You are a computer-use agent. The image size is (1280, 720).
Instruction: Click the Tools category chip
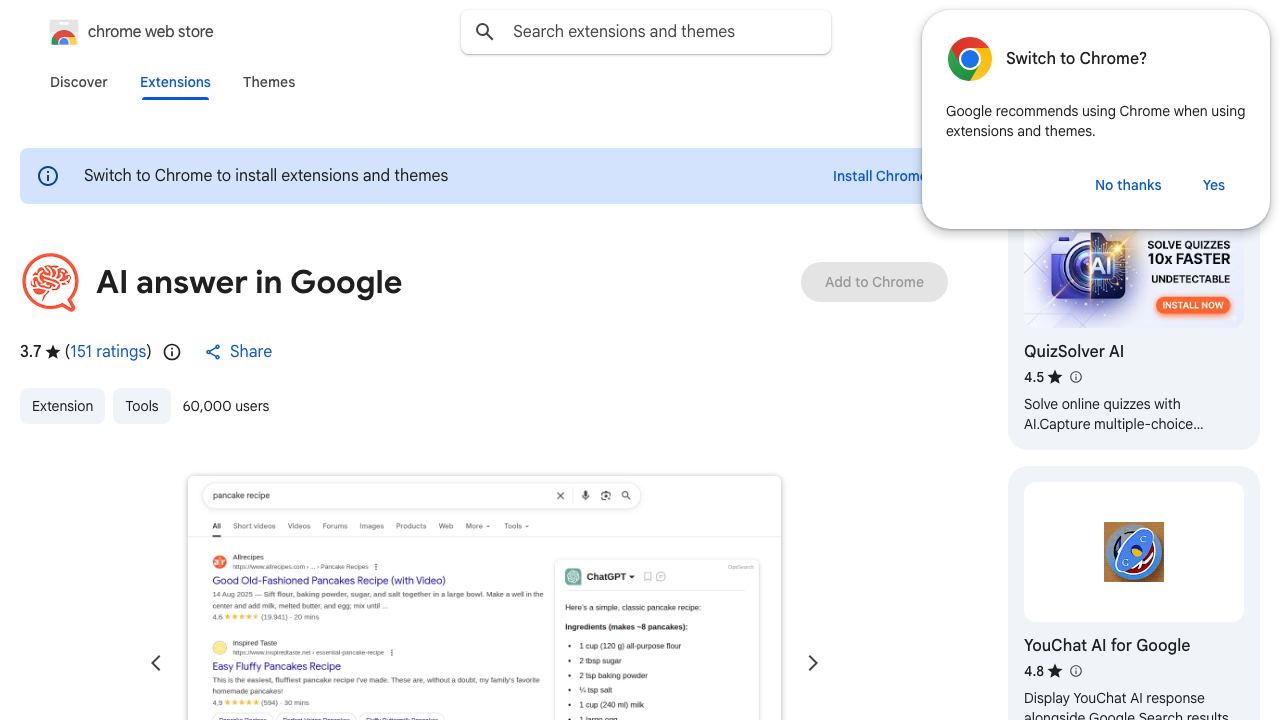point(142,406)
